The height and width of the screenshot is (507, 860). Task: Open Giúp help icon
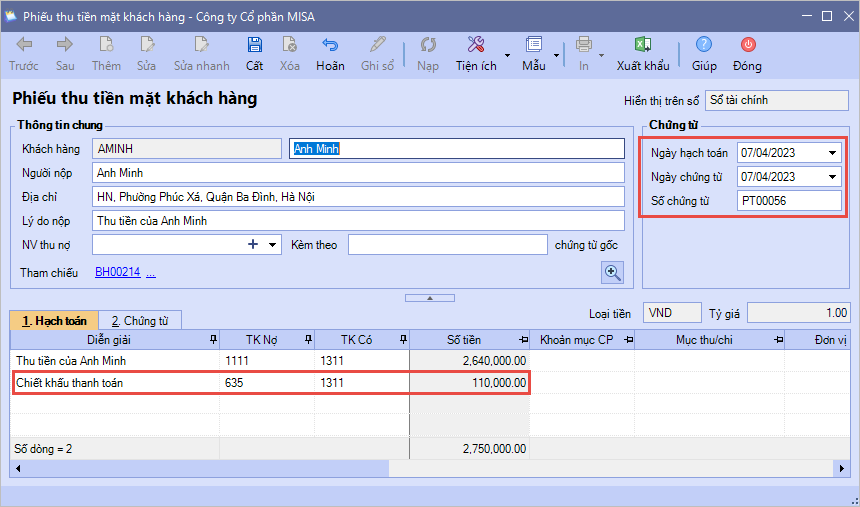pos(704,45)
